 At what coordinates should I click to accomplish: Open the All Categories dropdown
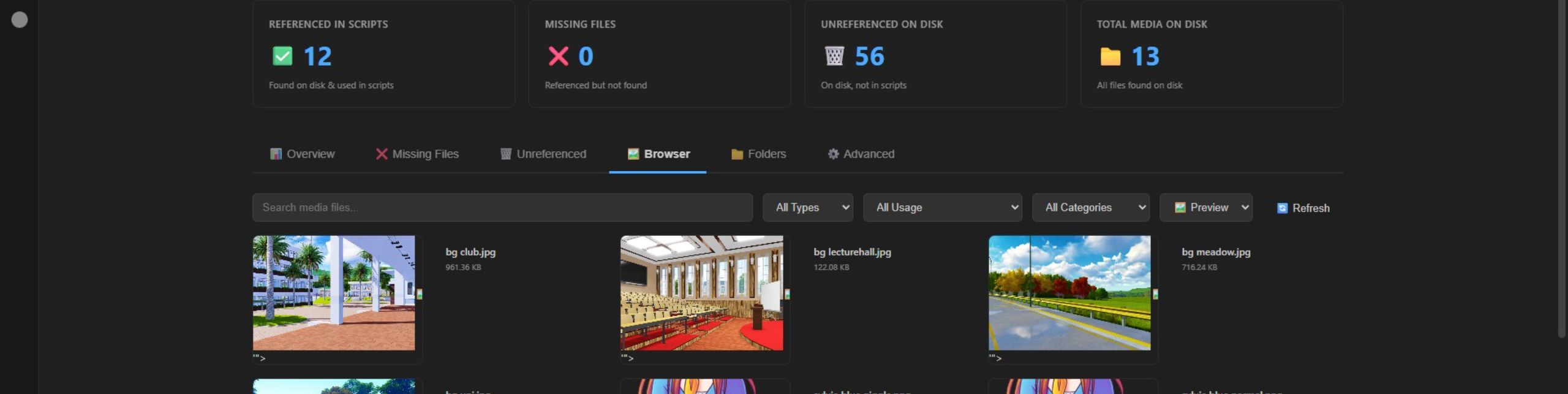[1090, 208]
